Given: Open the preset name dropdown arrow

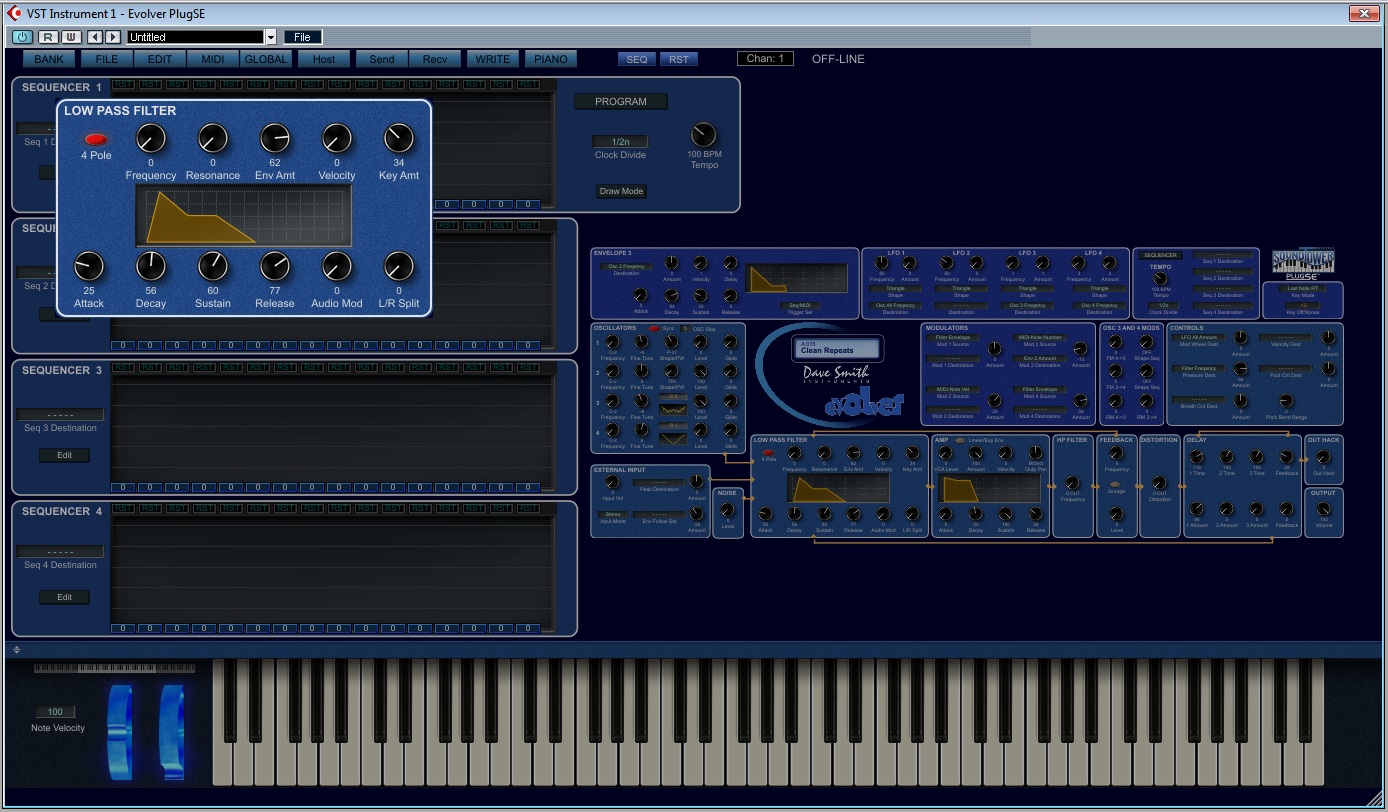Looking at the screenshot, I should tap(270, 37).
